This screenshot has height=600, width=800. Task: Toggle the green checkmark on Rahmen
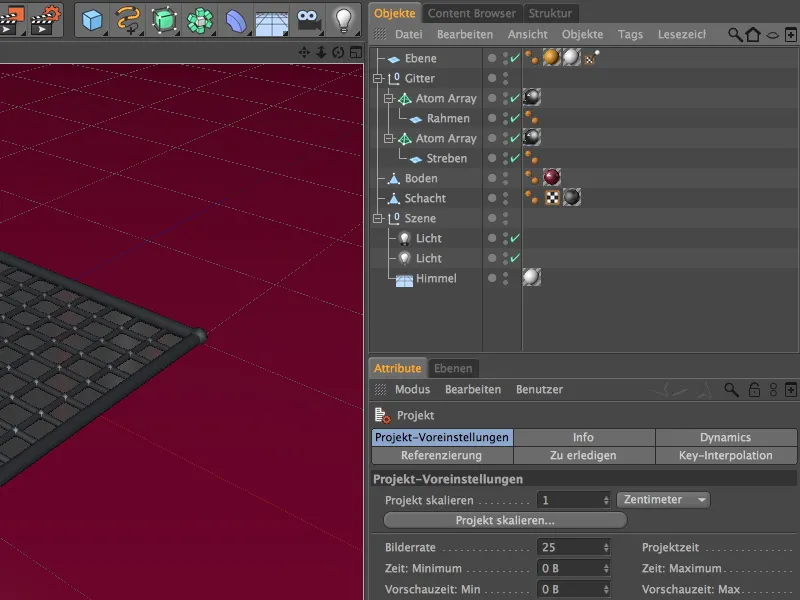515,118
